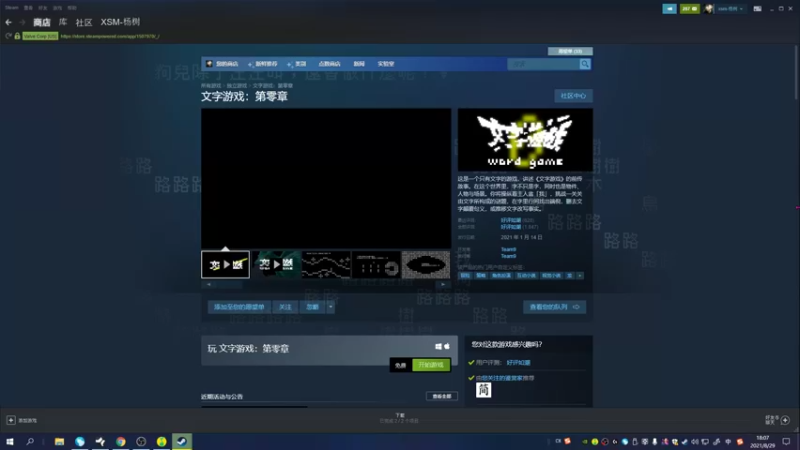Image resolution: width=800 pixels, height=450 pixels.
Task: Open the 商店 store tab
Action: pos(42,22)
